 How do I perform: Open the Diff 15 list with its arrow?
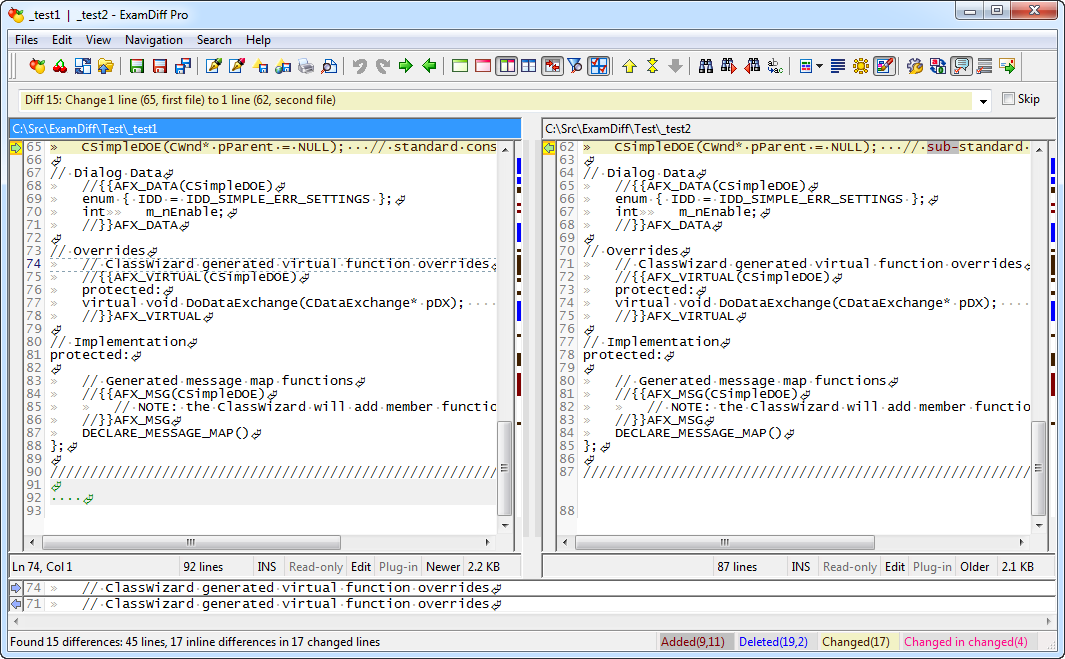point(983,101)
